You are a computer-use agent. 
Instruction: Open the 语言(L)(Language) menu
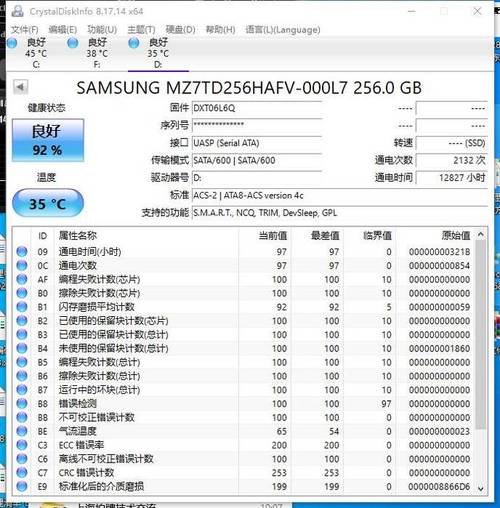pos(283,30)
